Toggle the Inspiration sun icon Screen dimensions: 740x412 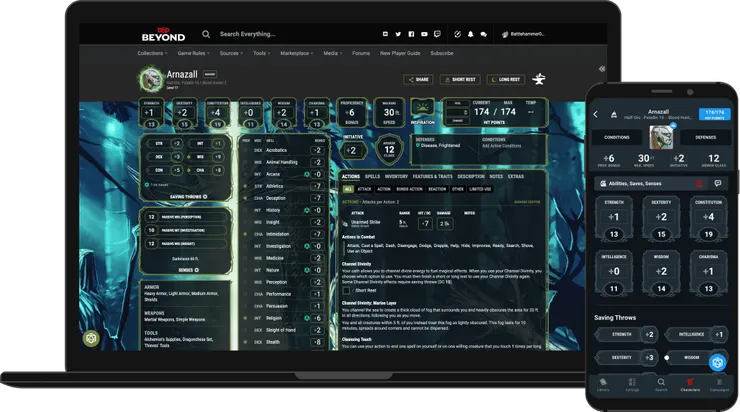[422, 109]
